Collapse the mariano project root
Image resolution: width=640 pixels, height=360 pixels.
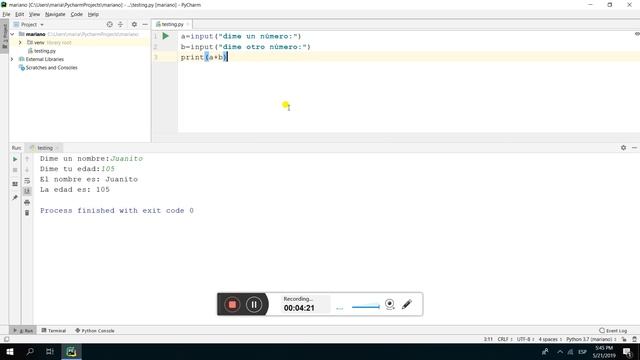12,34
